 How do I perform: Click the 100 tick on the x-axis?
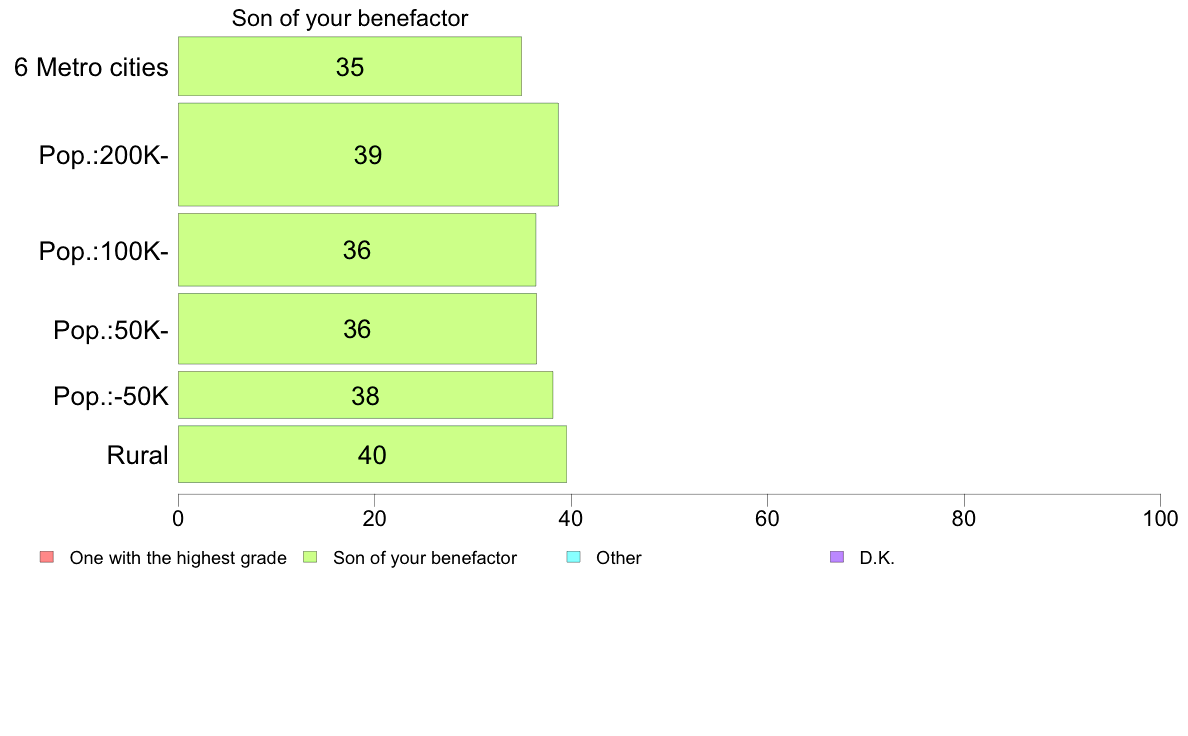1160,518
